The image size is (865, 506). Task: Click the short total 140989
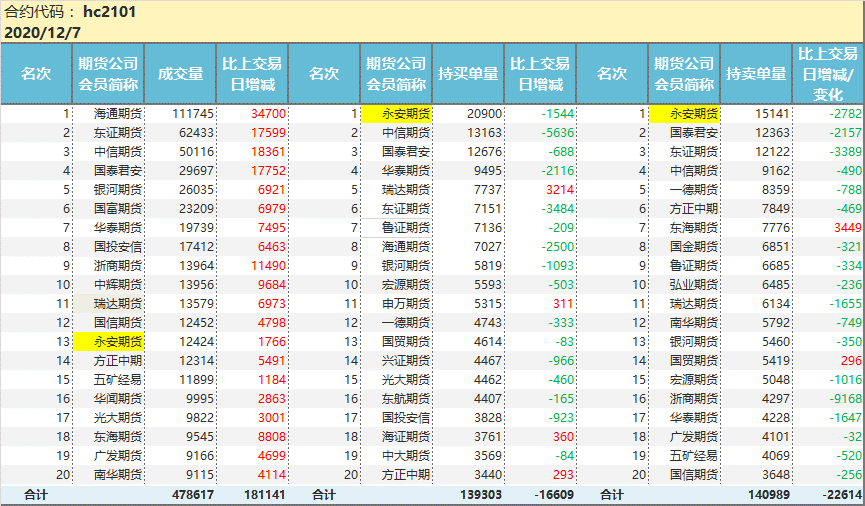pos(769,494)
